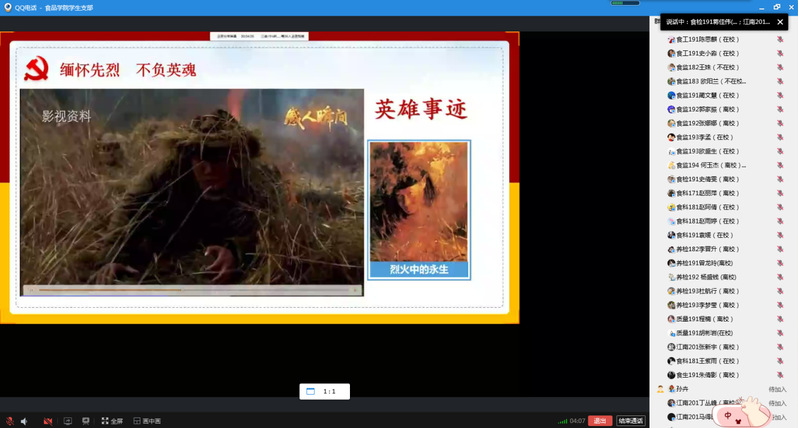Viewport: 798px width, 428px height.
Task: Enter fullscreen mode with 全屏
Action: click(112, 421)
